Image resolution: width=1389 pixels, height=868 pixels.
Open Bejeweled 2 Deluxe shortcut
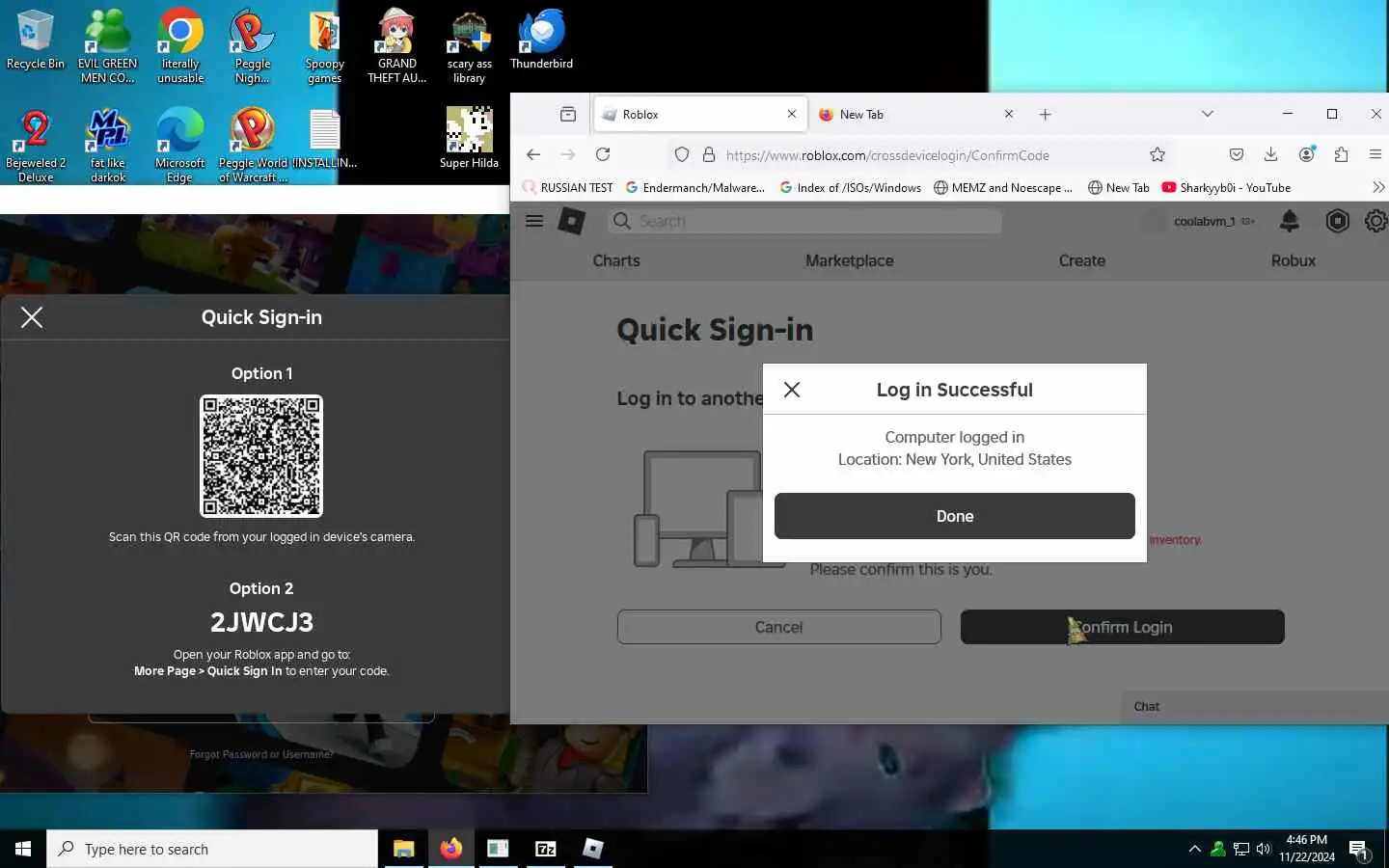(36, 146)
